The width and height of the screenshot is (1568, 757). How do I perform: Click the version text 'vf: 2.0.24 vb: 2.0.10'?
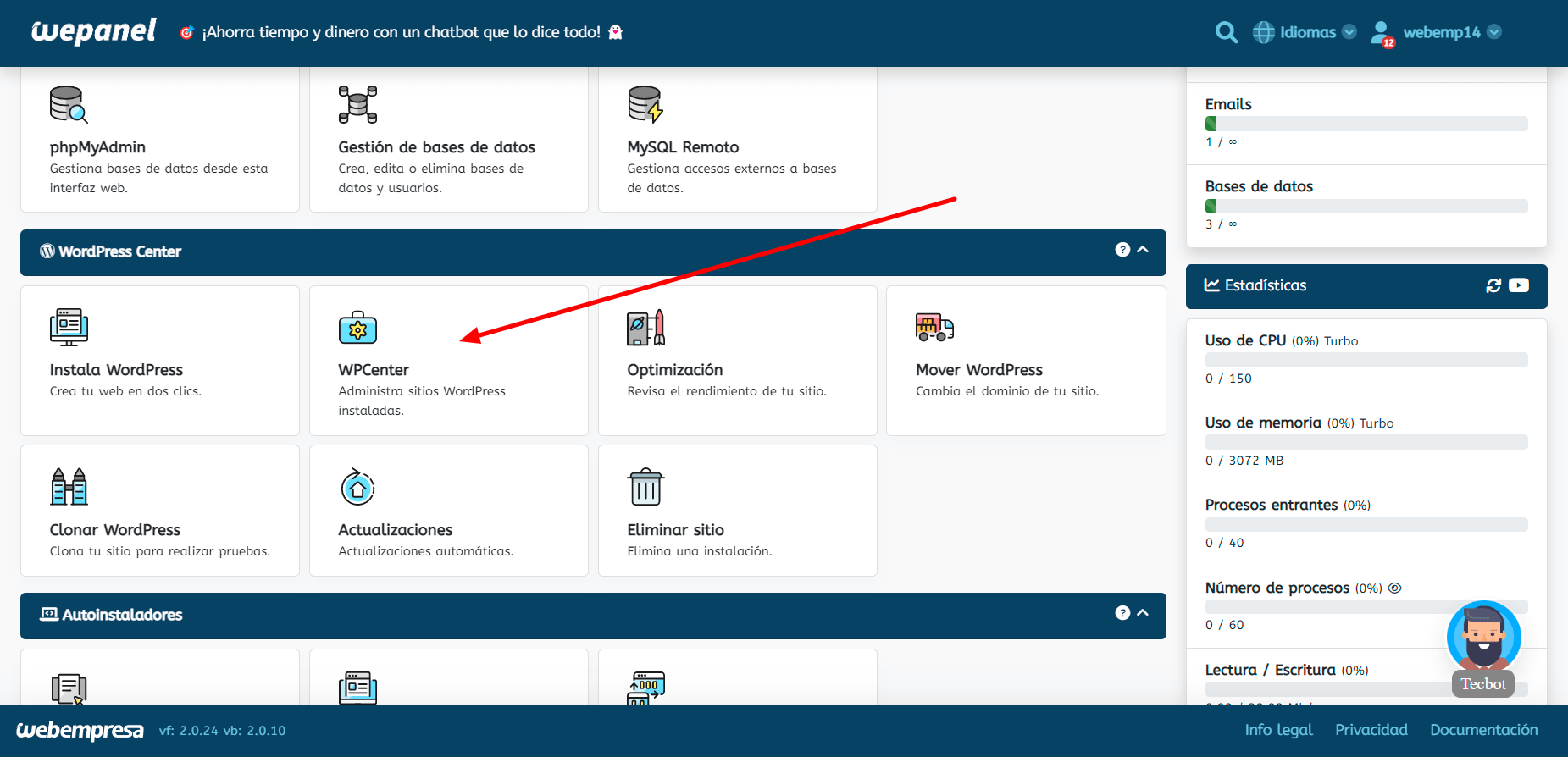223,731
